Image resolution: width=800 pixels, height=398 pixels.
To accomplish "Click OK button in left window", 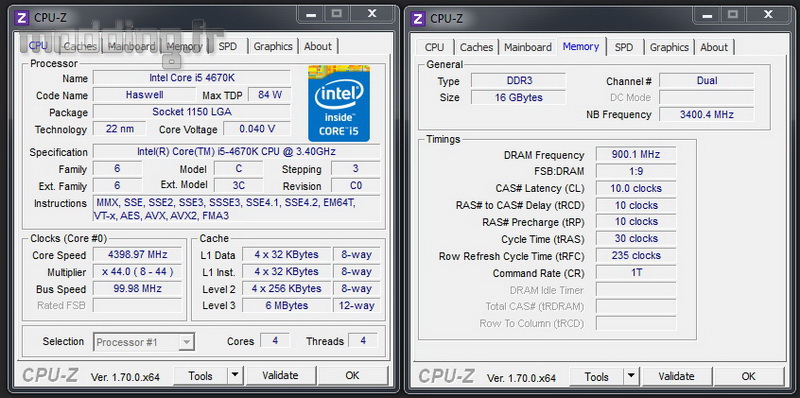I will (x=353, y=376).
